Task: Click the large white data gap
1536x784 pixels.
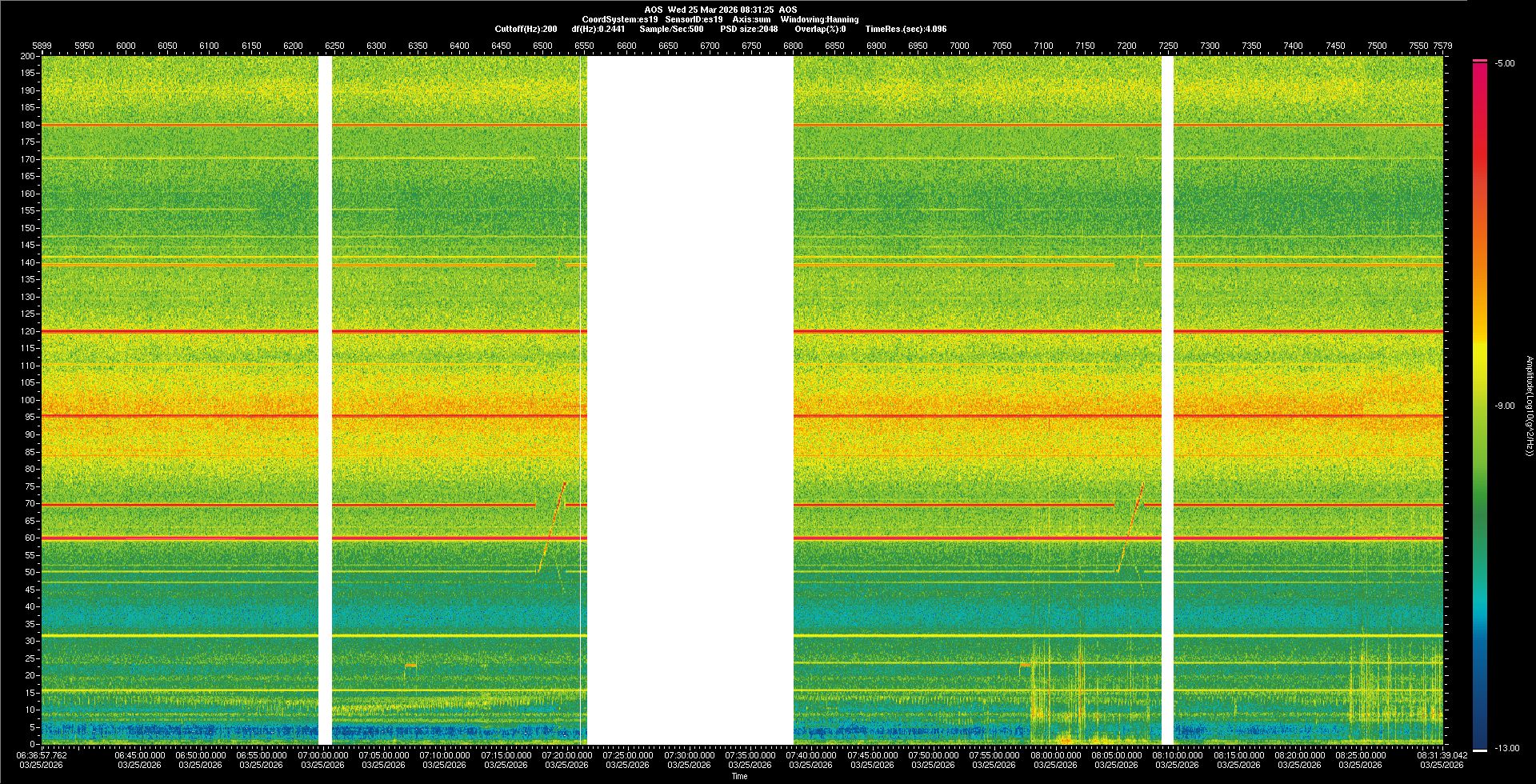Action: [x=690, y=400]
